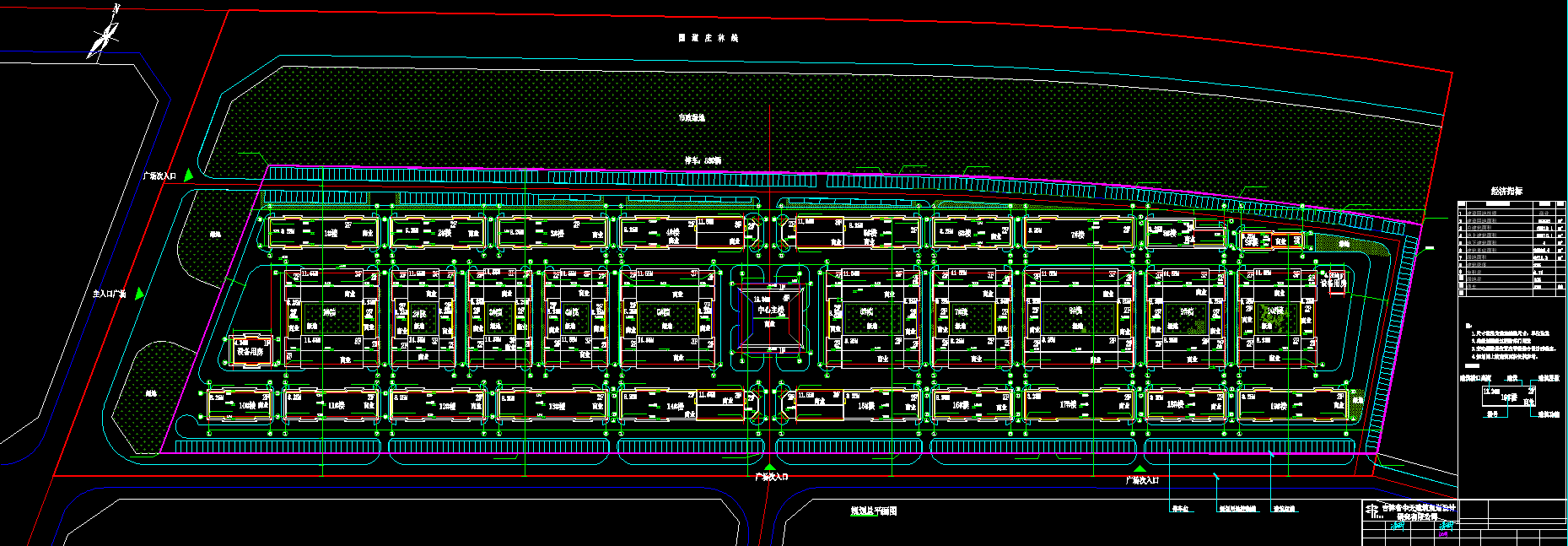Select the 市政绿地 green area label
This screenshot has width=1568, height=546.
point(691,118)
